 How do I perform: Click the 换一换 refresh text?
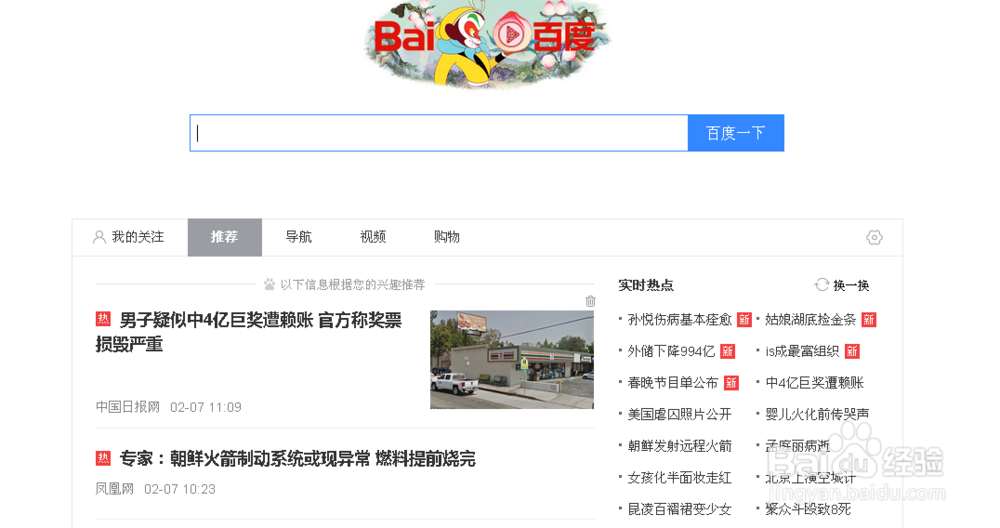pos(851,285)
